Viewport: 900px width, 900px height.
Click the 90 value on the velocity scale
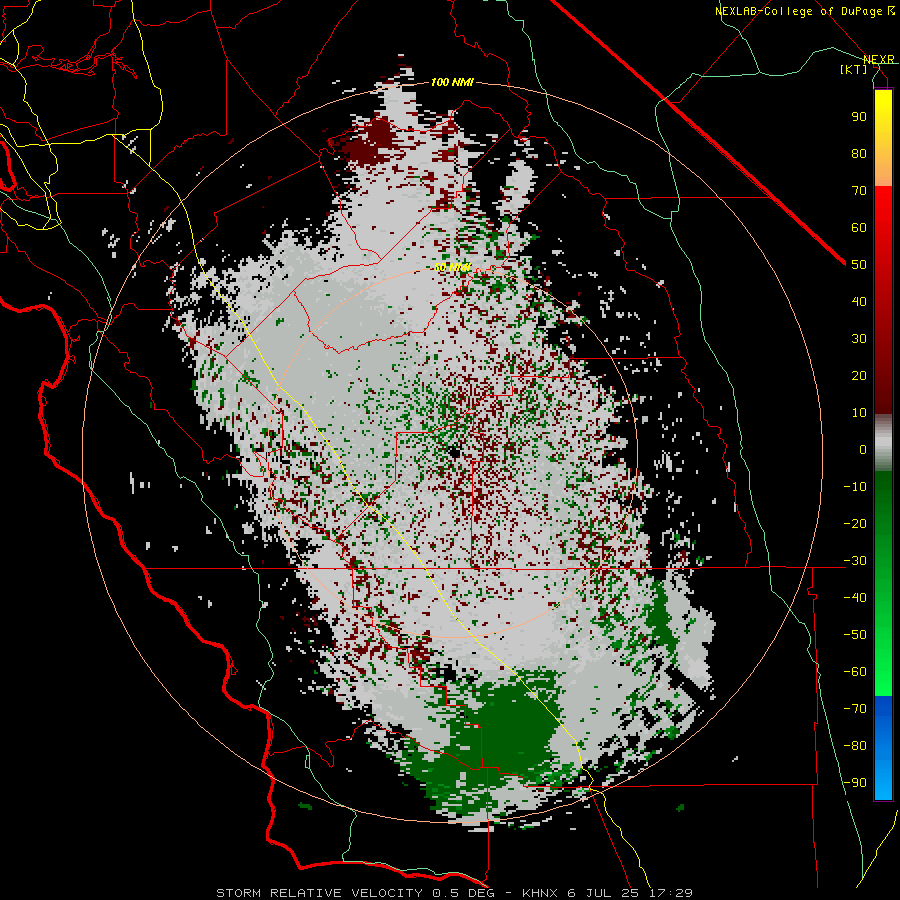coord(859,117)
